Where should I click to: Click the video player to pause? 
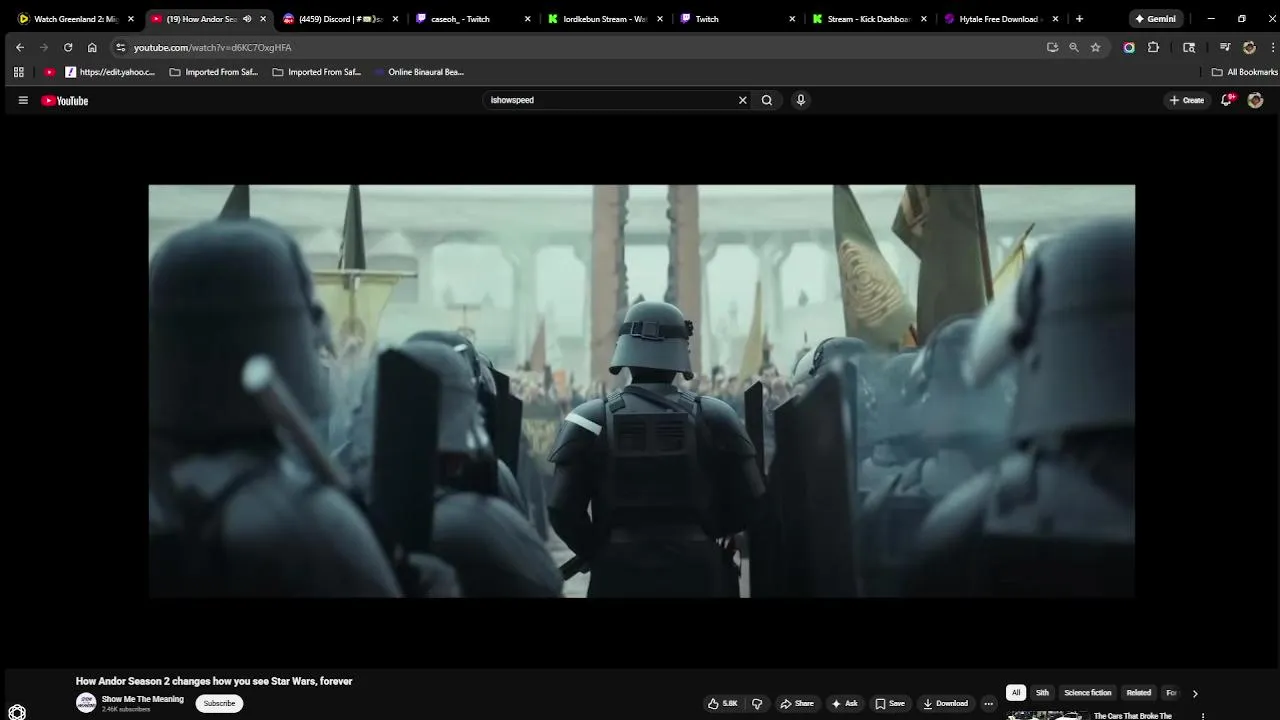click(641, 391)
